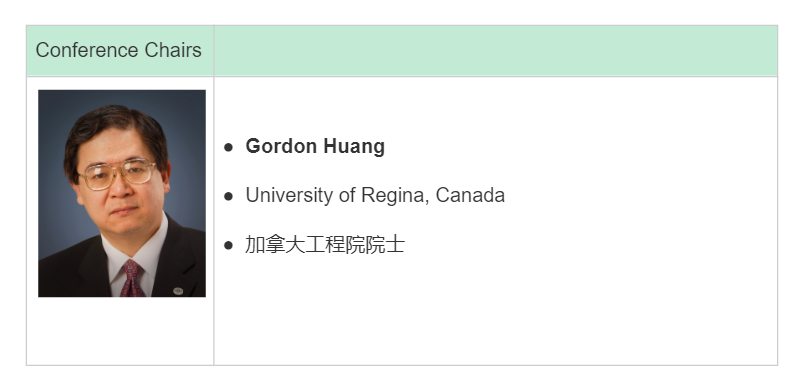
Task: Click the word Regina
Action: click(x=395, y=196)
